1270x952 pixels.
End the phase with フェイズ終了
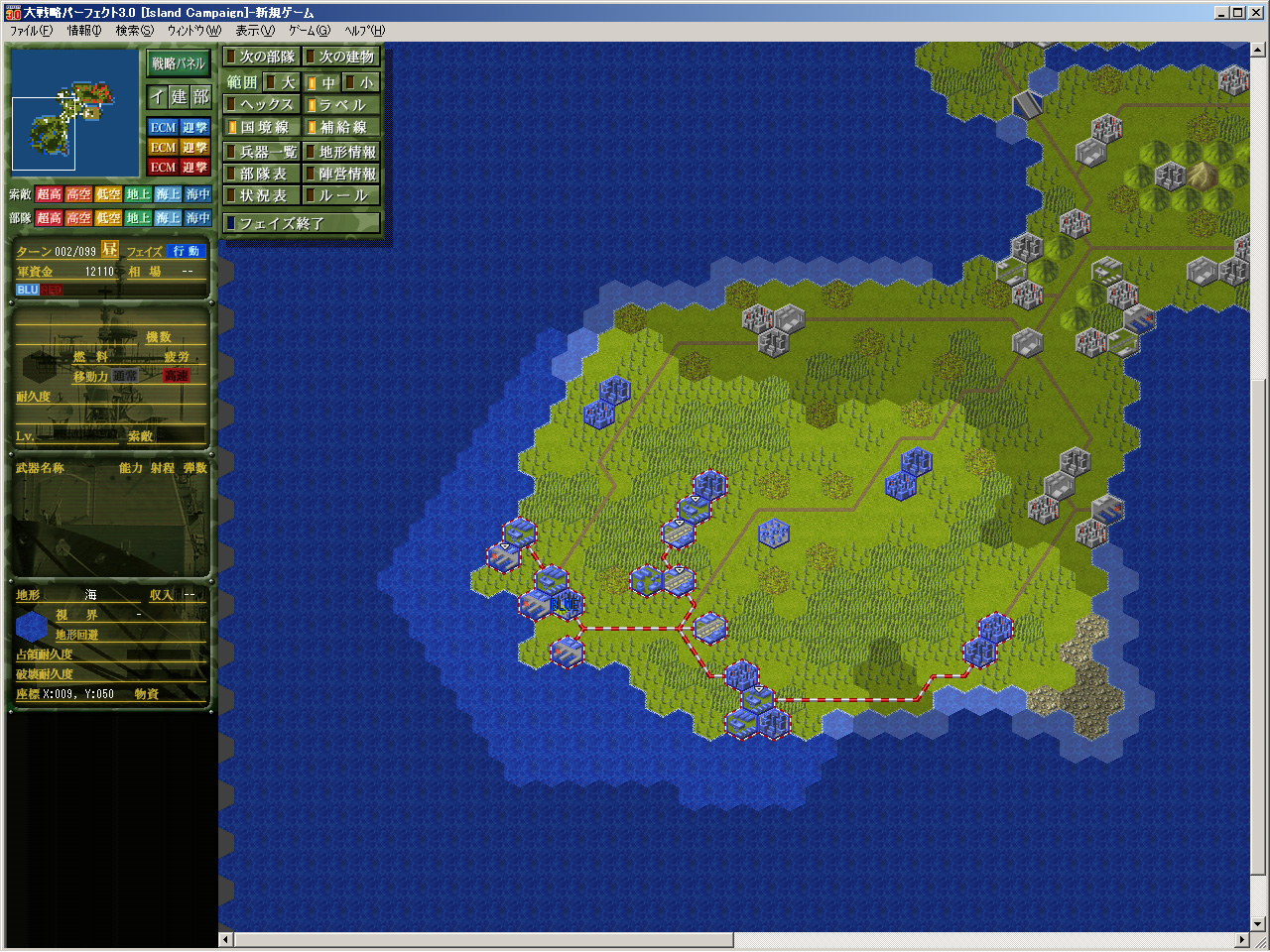point(302,223)
